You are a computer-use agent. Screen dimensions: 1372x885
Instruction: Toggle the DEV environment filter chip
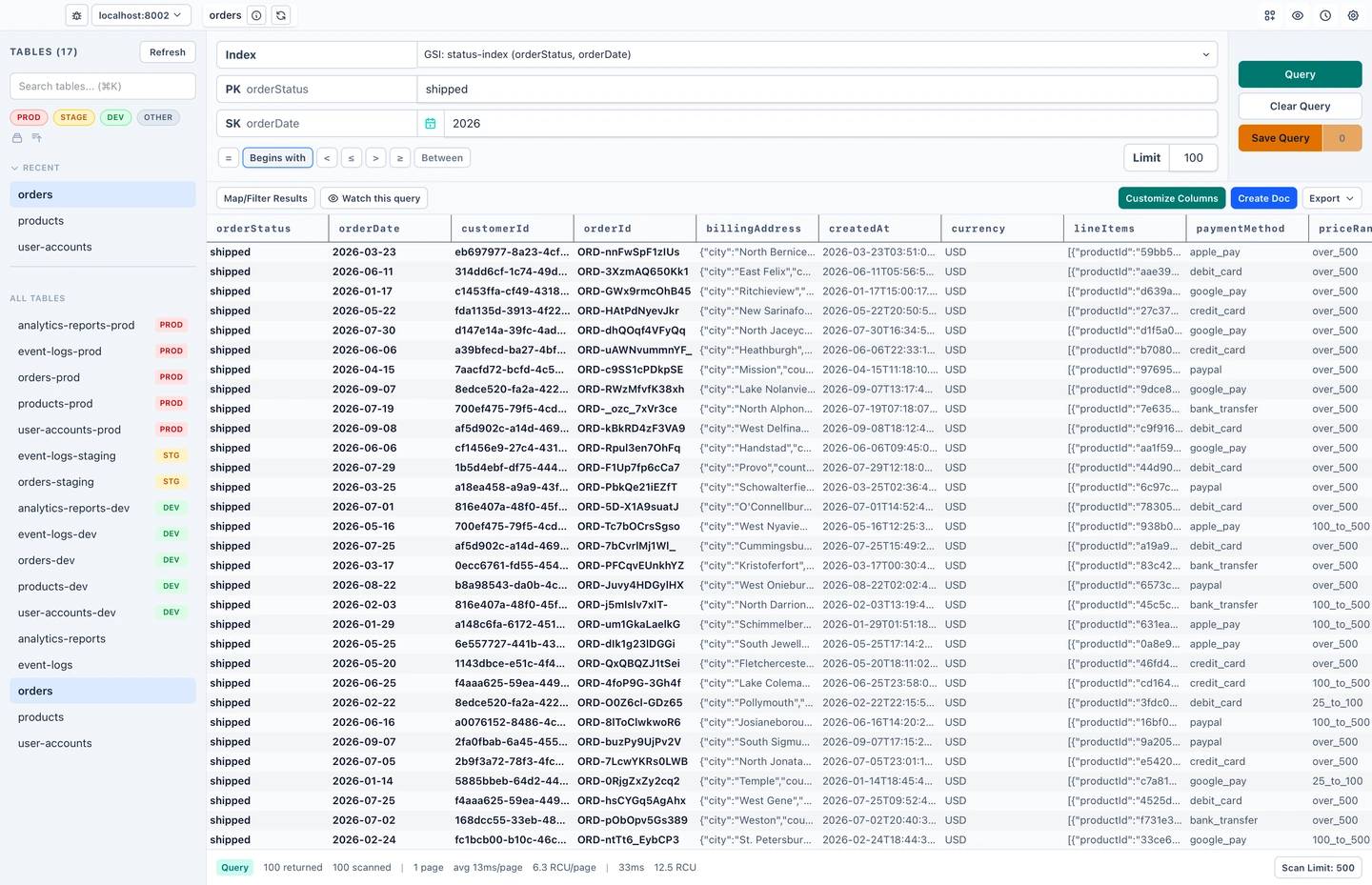(115, 117)
